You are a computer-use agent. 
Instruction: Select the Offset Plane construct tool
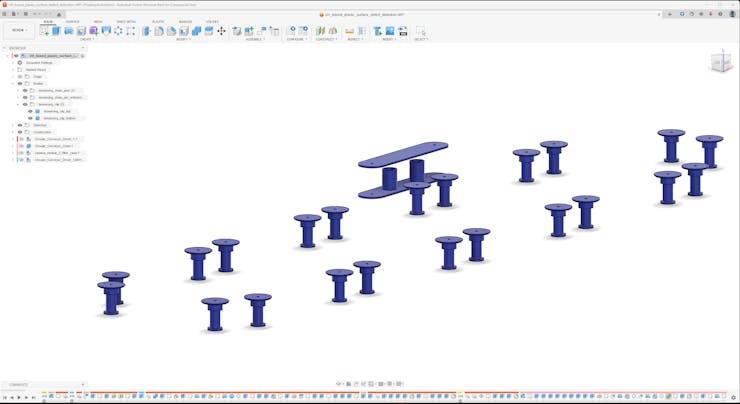tap(320, 31)
